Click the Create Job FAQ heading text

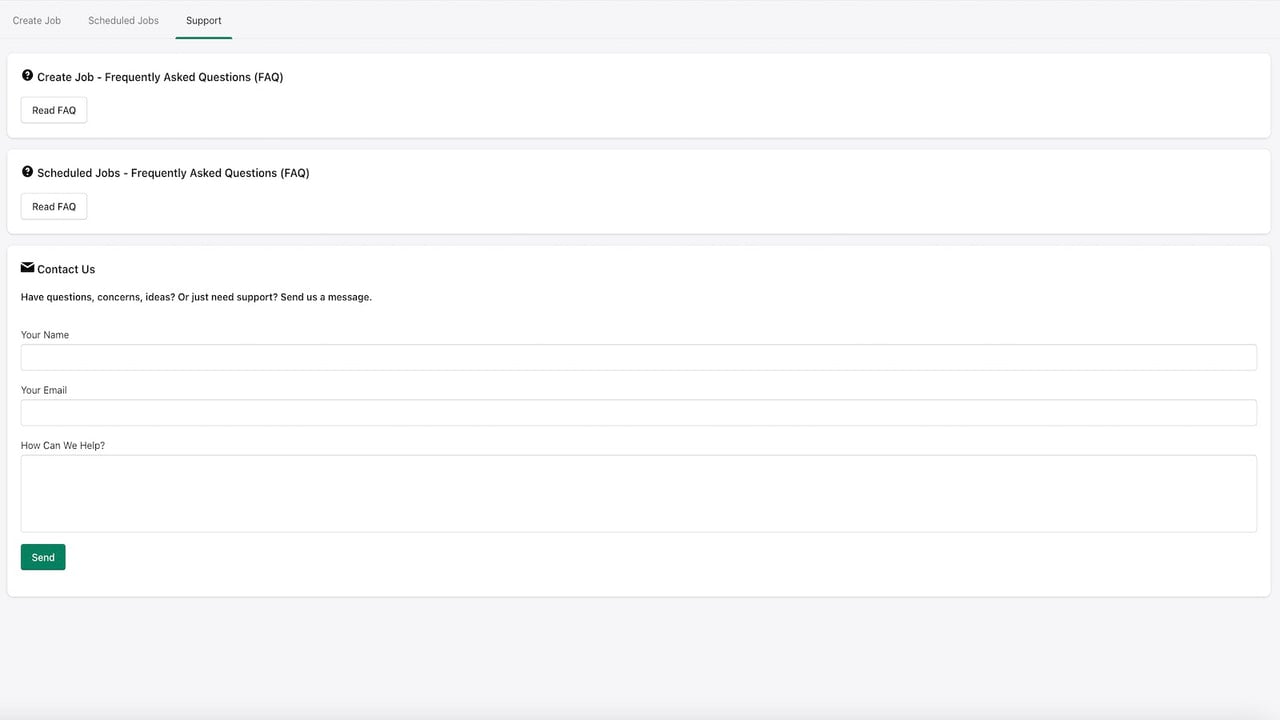tap(160, 77)
